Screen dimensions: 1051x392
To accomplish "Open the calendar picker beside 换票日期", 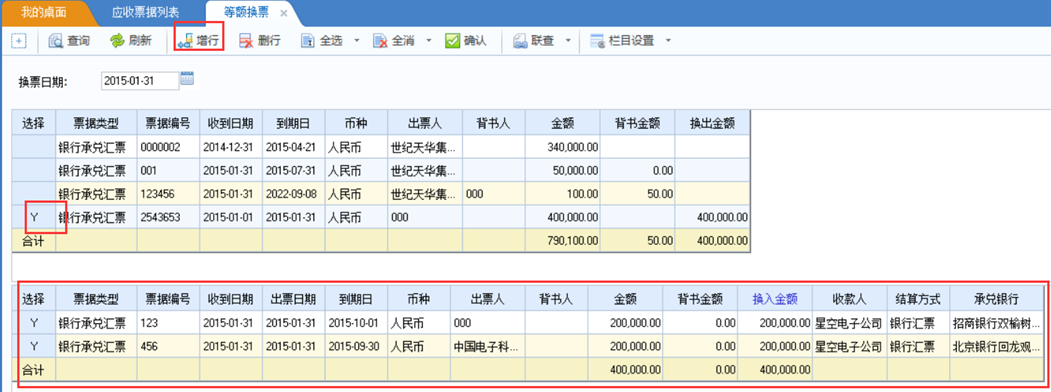I will (187, 78).
